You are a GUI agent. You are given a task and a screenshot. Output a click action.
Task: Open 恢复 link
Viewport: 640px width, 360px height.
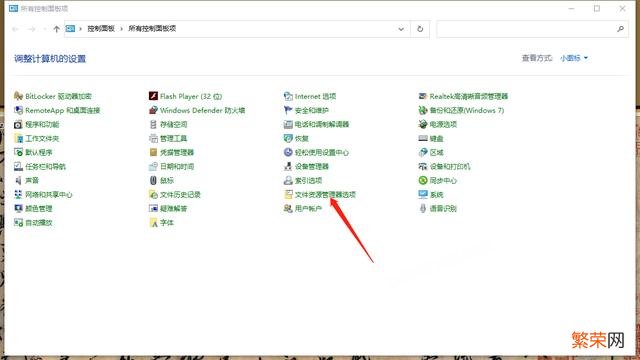pos(302,138)
